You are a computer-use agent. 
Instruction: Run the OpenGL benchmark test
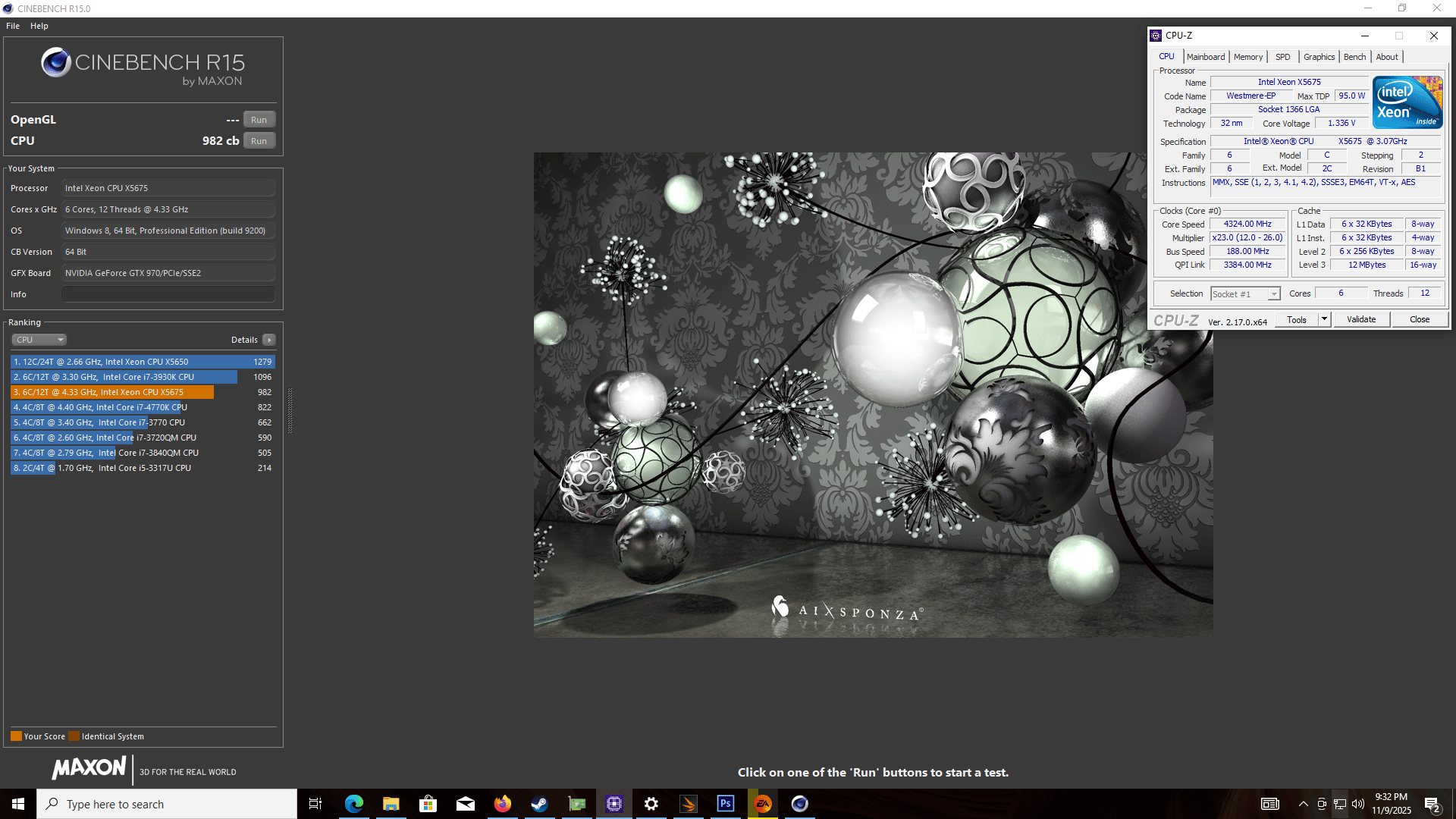click(259, 120)
